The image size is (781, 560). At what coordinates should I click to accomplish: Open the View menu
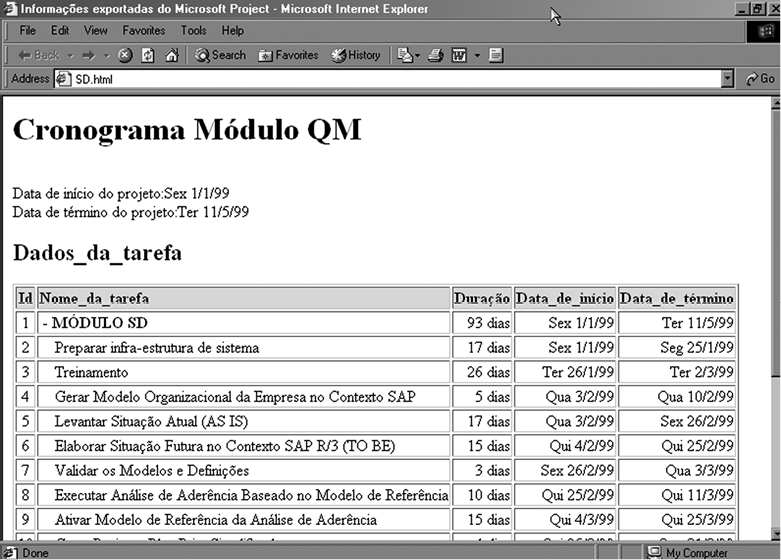[x=96, y=31]
